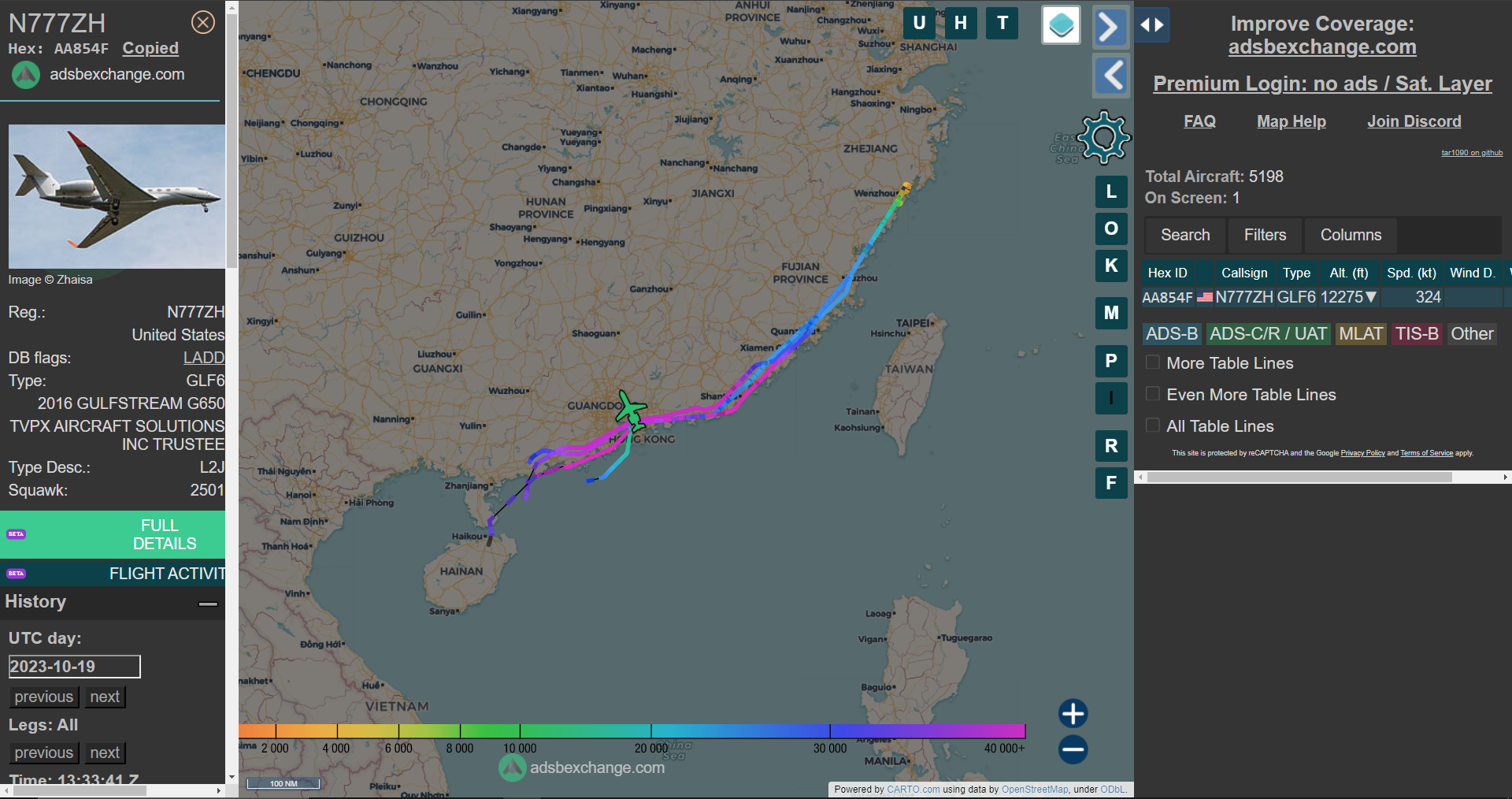1512x799 pixels.
Task: Toggle ADS-C/R / UAT source filter
Action: click(1268, 334)
